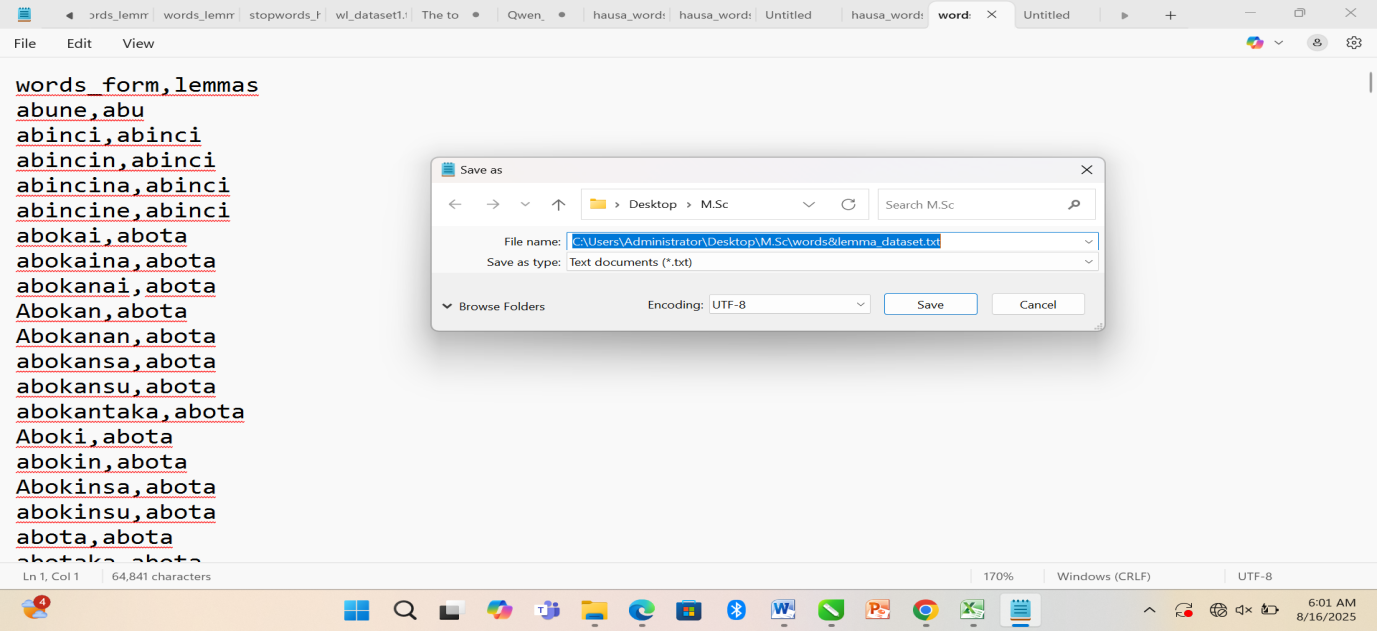This screenshot has width=1377, height=631.
Task: Click the Save button
Action: [930, 304]
